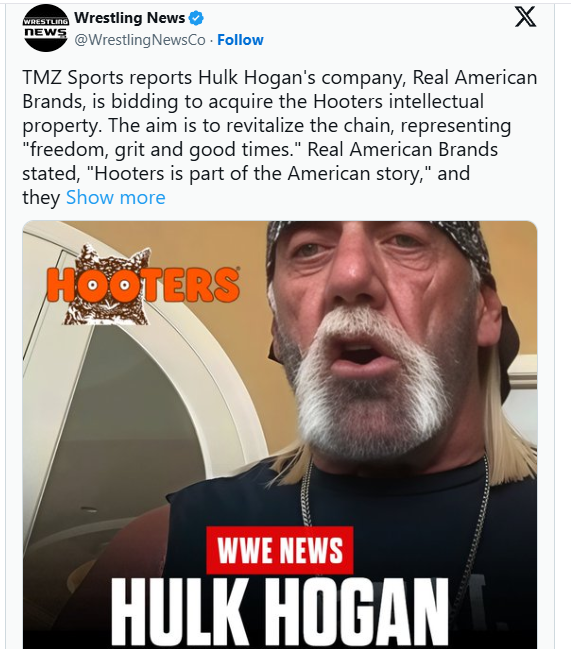Visit the @WrestlingNewsCo handle link
Viewport: 571px width, 649px height.
pyautogui.click(x=140, y=40)
